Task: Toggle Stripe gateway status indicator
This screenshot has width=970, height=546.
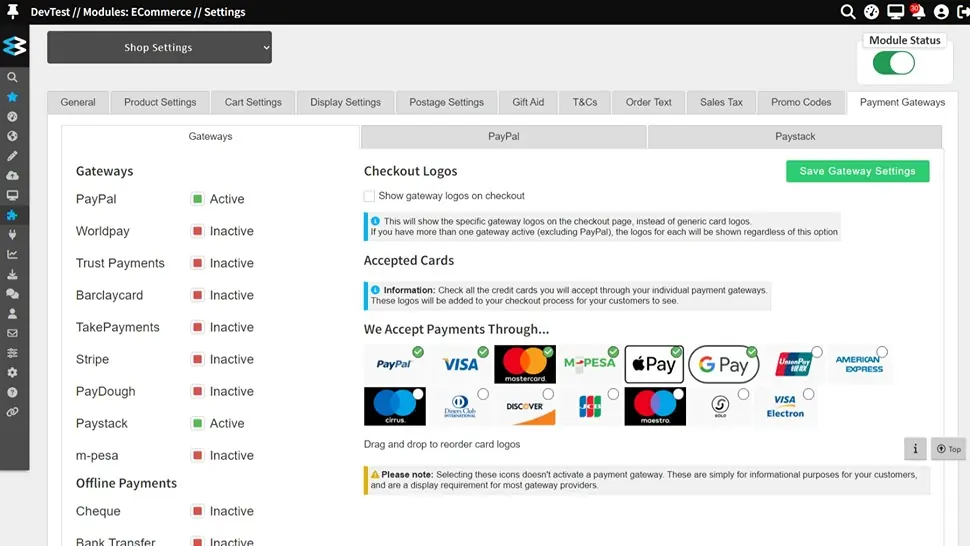Action: pos(197,359)
